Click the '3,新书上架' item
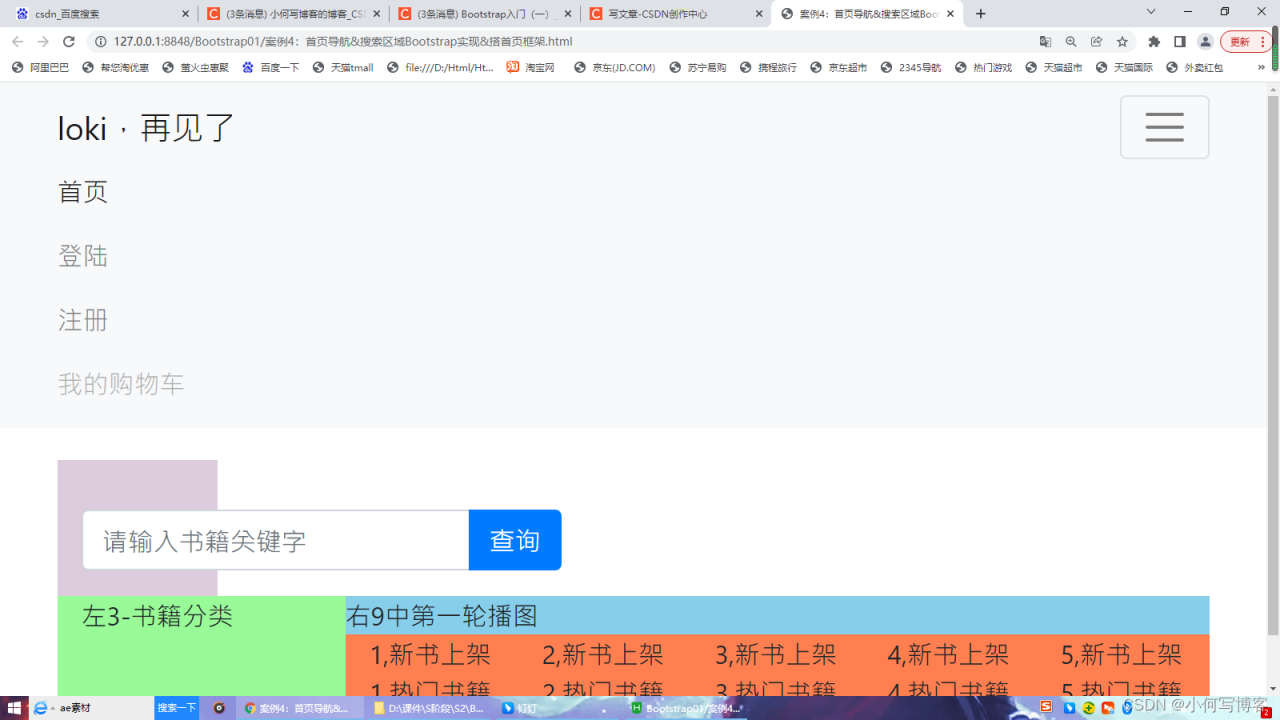 pyautogui.click(x=776, y=655)
